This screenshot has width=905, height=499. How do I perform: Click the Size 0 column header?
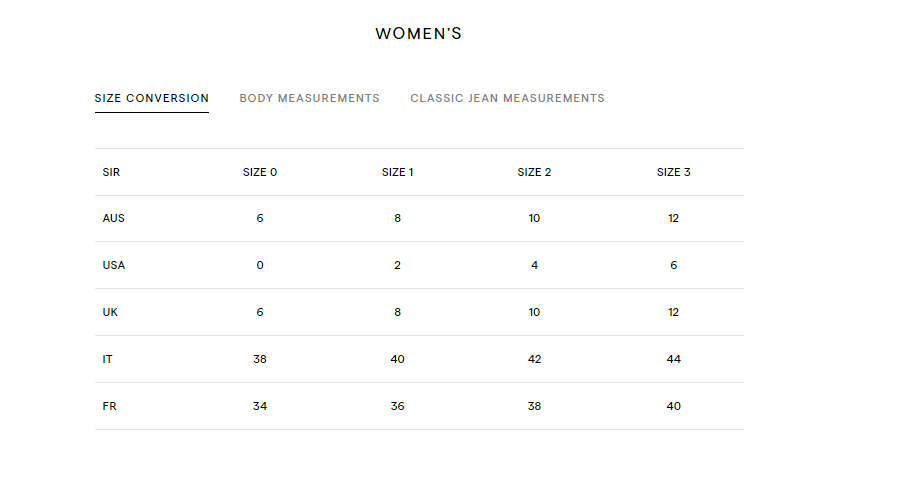coord(260,172)
